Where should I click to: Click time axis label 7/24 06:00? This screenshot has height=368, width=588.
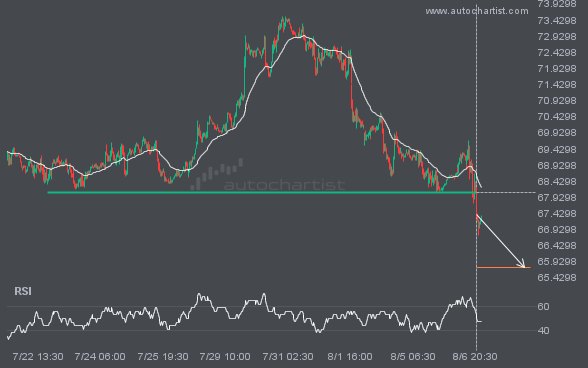point(100,357)
